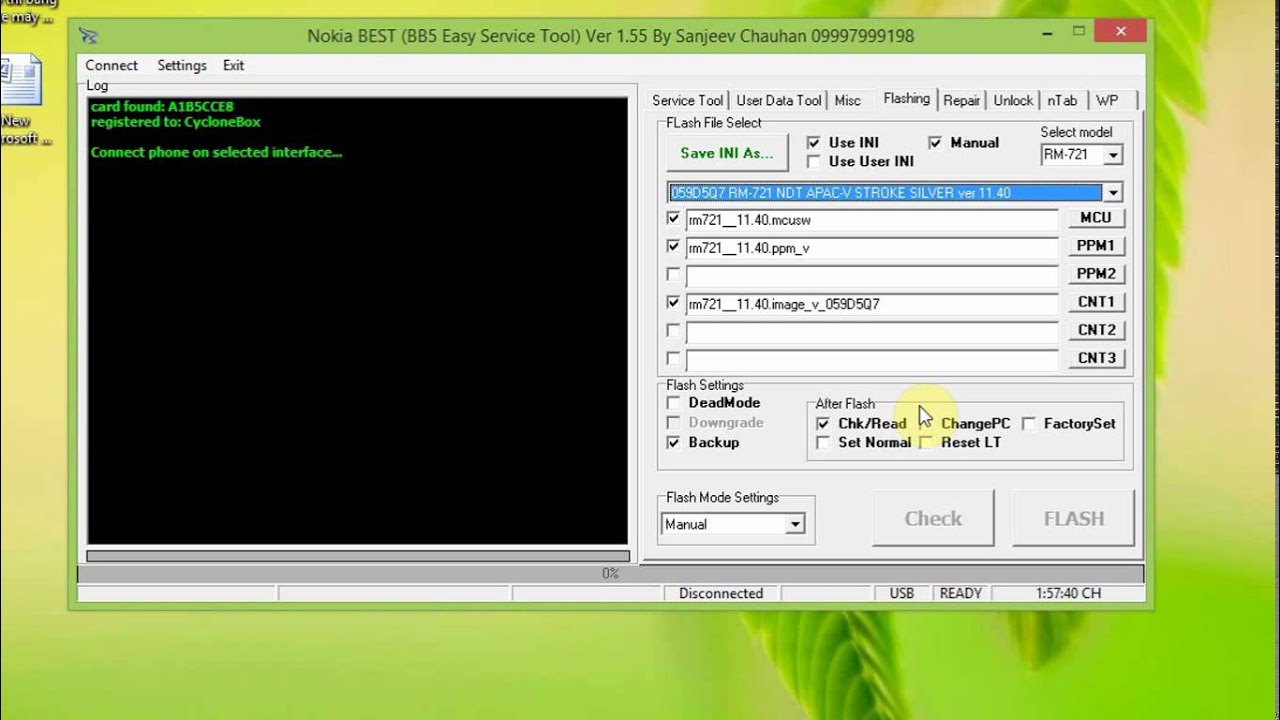Uncheck the Backup checkbox
Viewport: 1280px width, 720px height.
(x=673, y=443)
